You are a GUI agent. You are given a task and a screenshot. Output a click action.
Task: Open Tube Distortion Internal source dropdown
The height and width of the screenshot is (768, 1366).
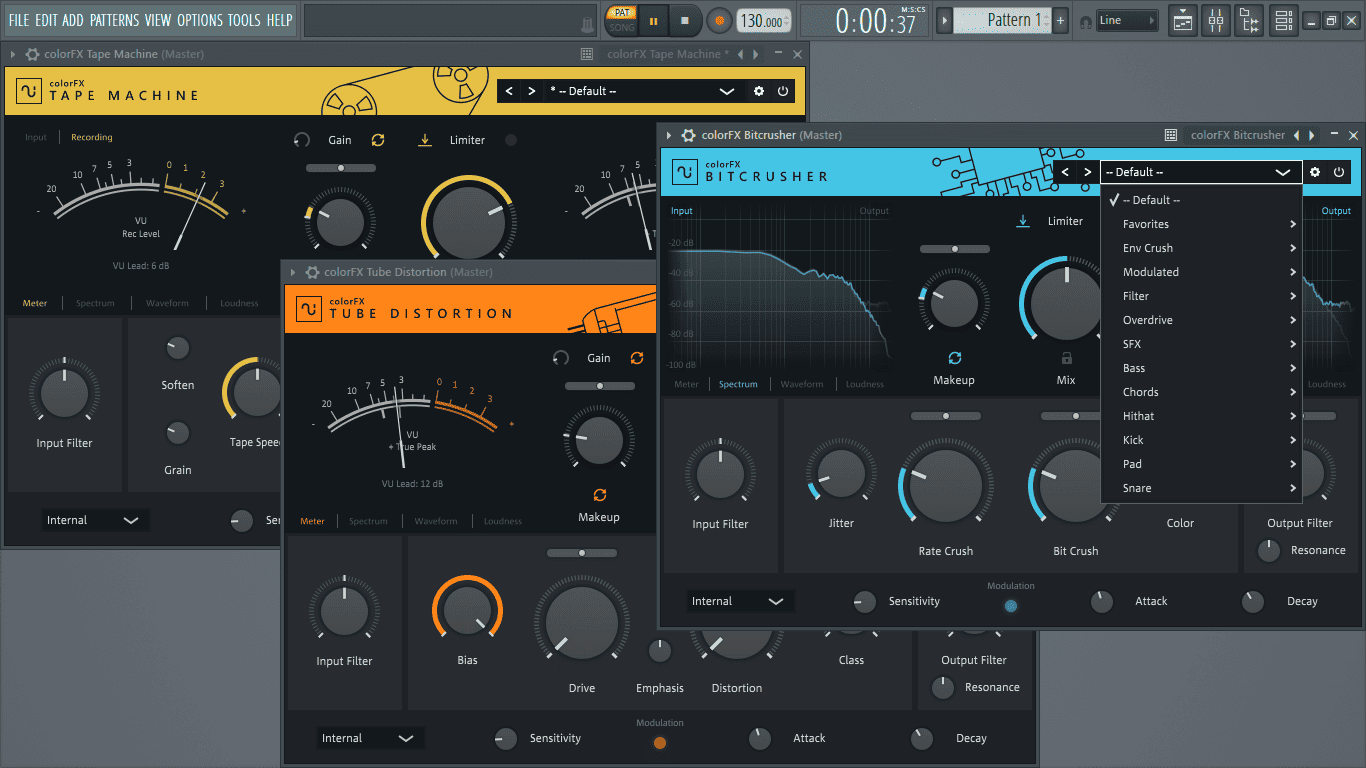pos(369,738)
